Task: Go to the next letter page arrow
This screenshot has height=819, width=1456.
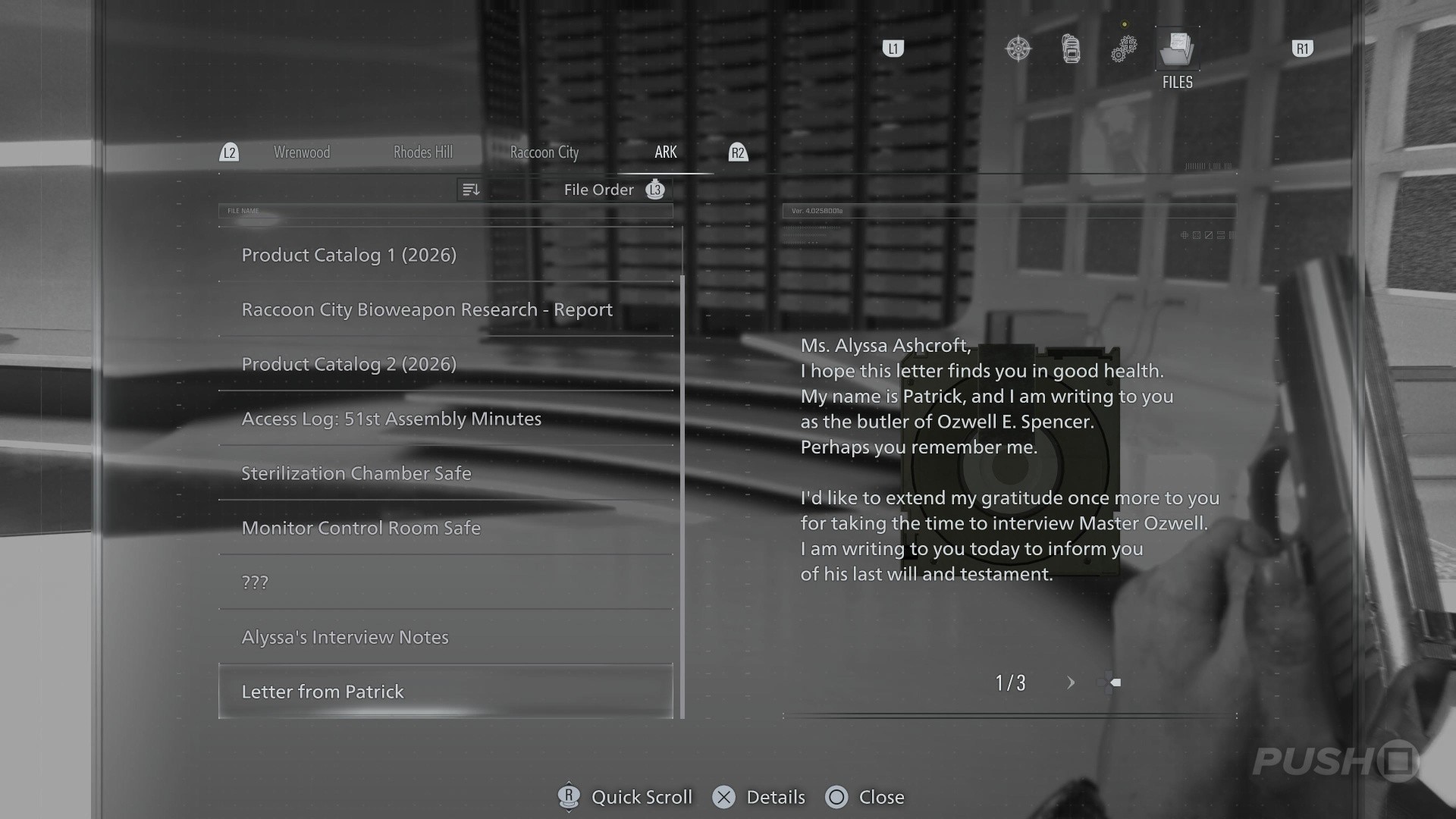Action: coord(1071,682)
